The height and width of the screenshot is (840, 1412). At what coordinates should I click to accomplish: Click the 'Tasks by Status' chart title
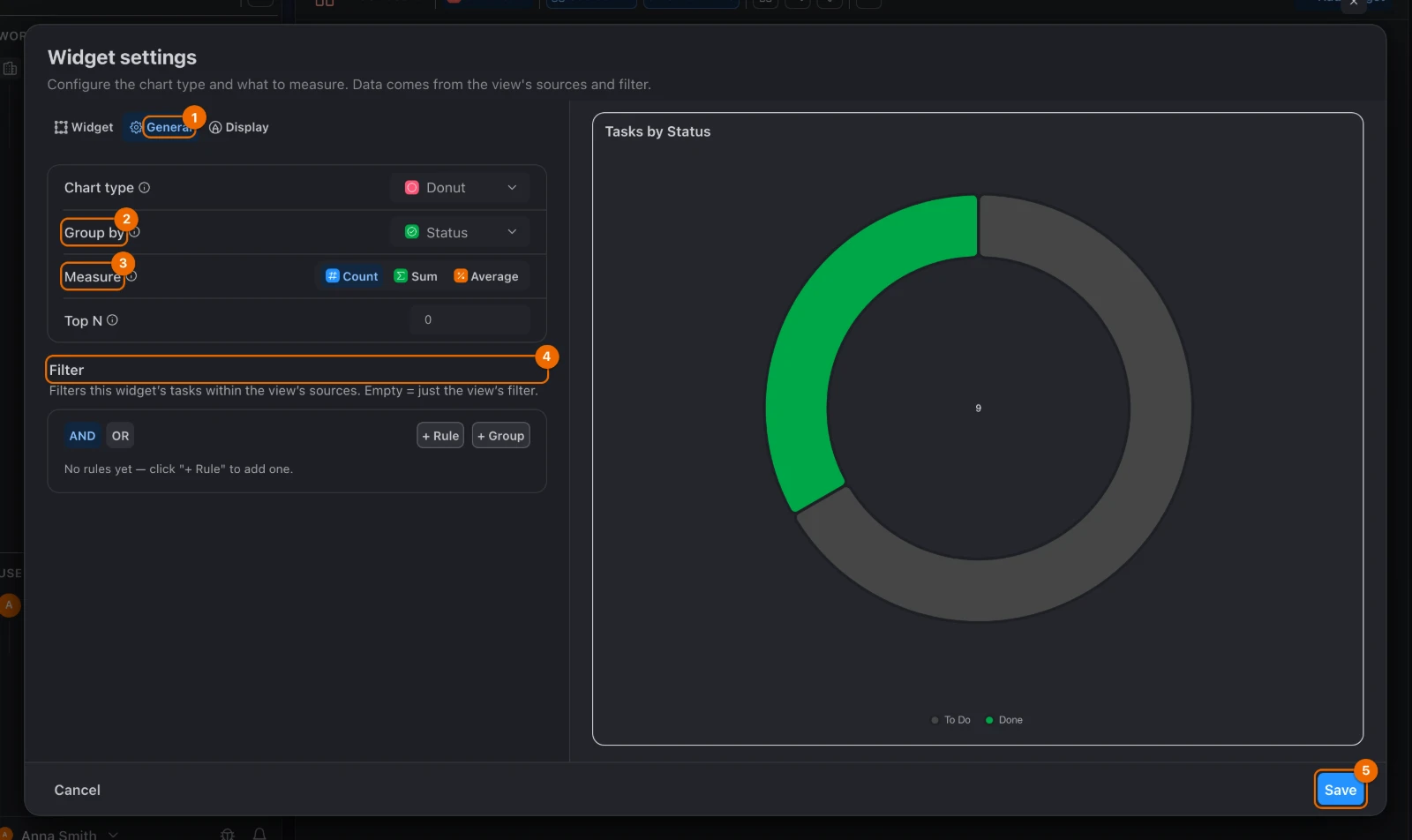[x=657, y=131]
